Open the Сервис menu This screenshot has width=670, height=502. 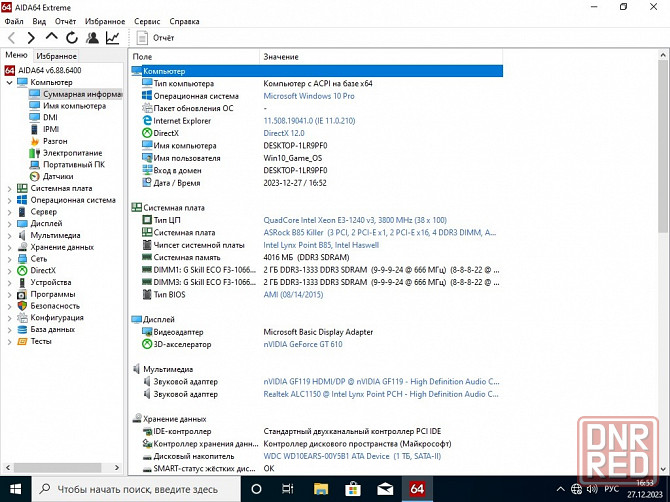pyautogui.click(x=147, y=20)
